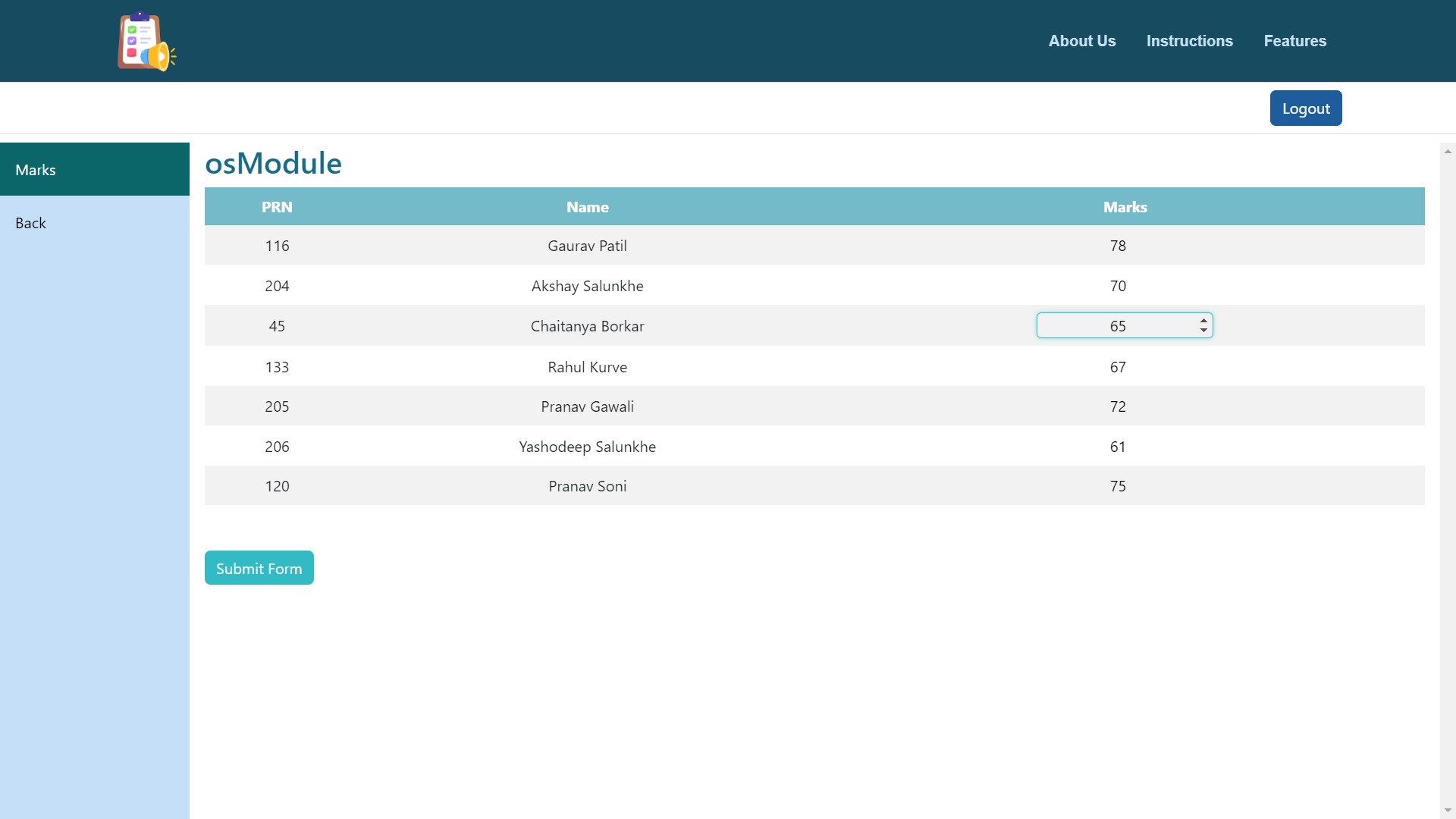Select the name Pranav Soni

coord(587,486)
